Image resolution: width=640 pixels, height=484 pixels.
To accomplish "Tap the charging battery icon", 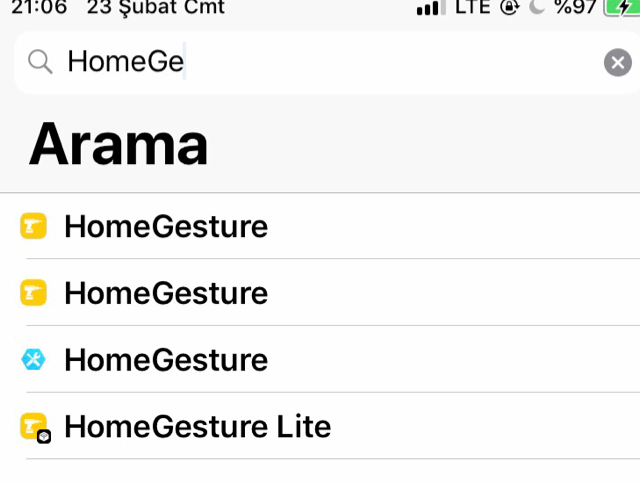I will pos(620,8).
